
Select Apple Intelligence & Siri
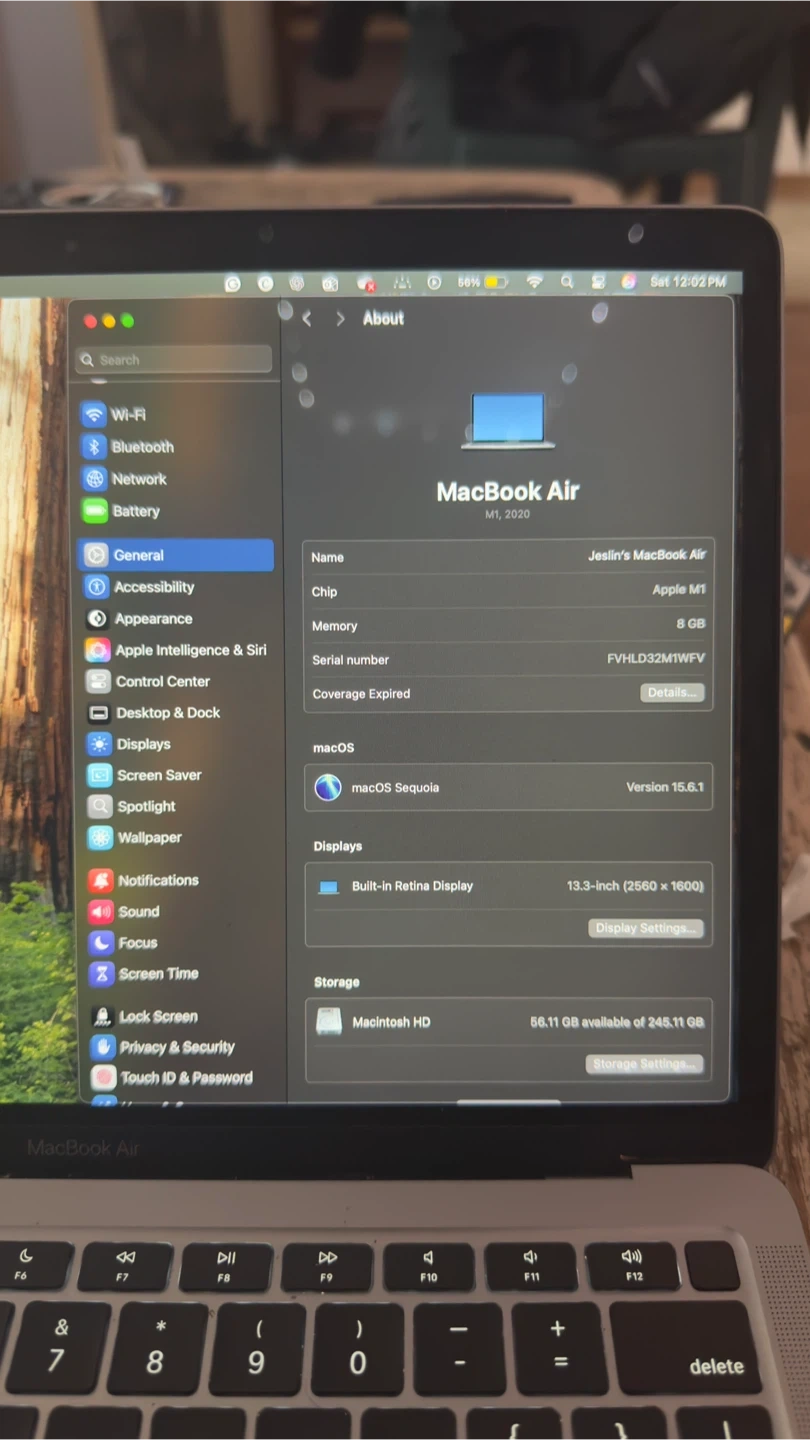click(189, 650)
